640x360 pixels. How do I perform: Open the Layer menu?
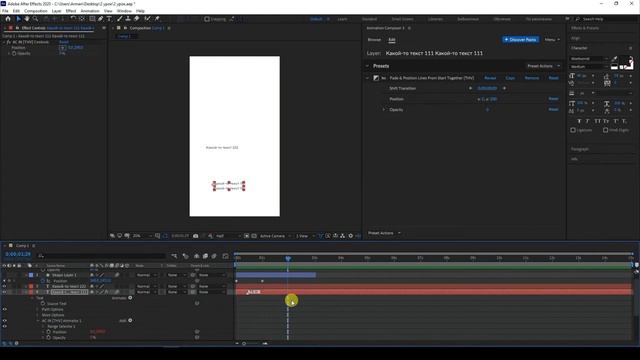57,11
